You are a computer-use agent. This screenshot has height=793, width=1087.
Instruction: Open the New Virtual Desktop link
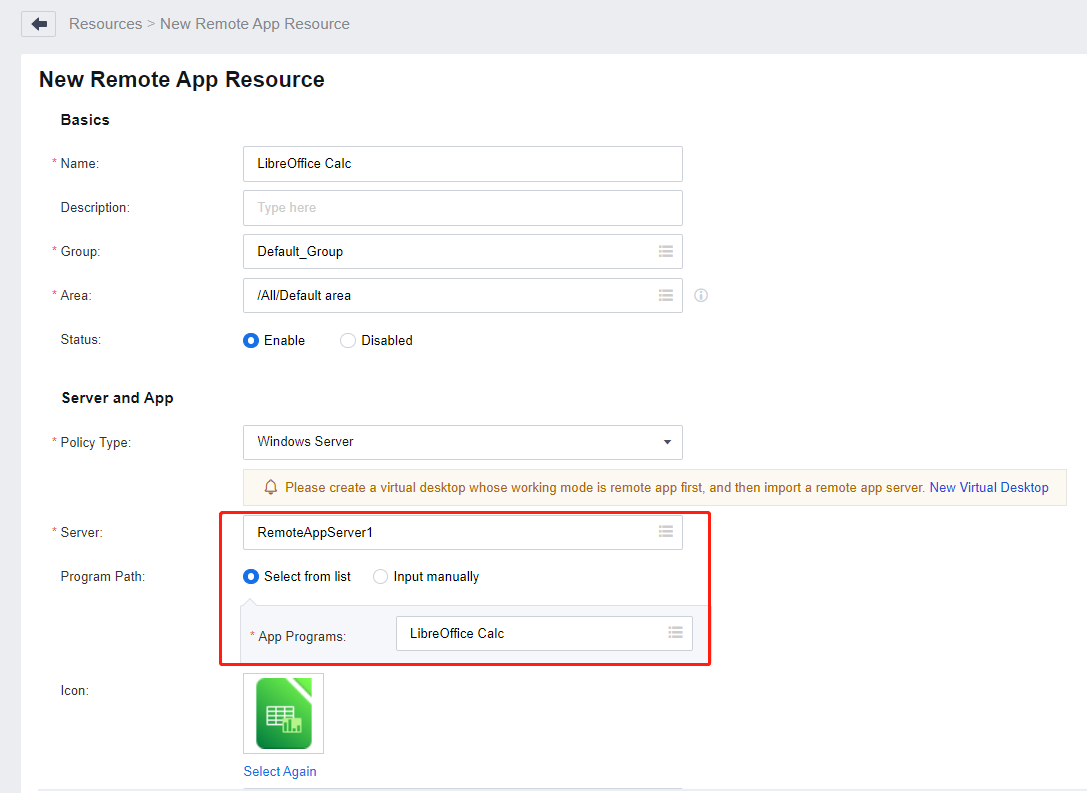989,487
